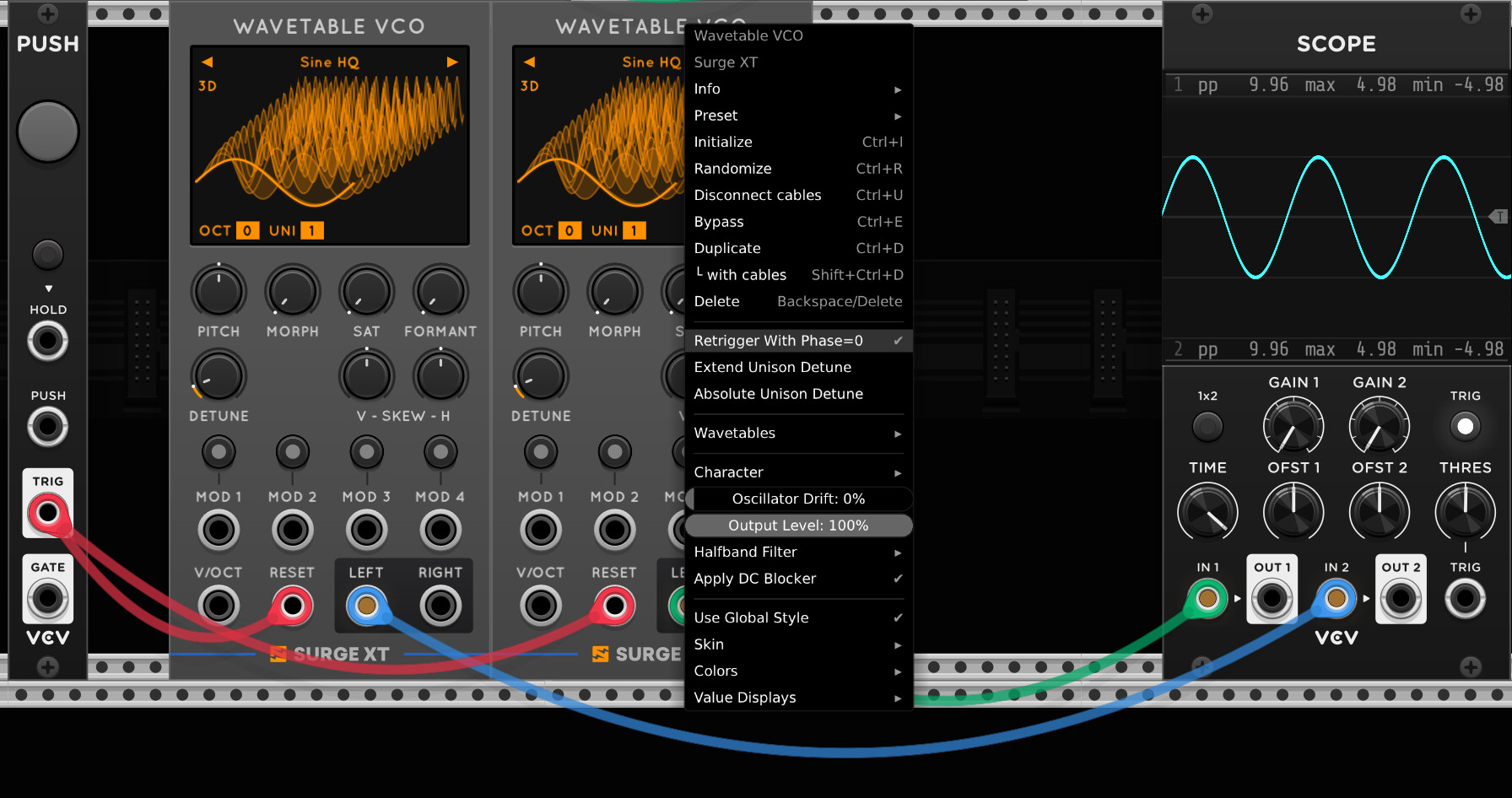
Task: Select Disconnect cables menu item
Action: tap(798, 195)
